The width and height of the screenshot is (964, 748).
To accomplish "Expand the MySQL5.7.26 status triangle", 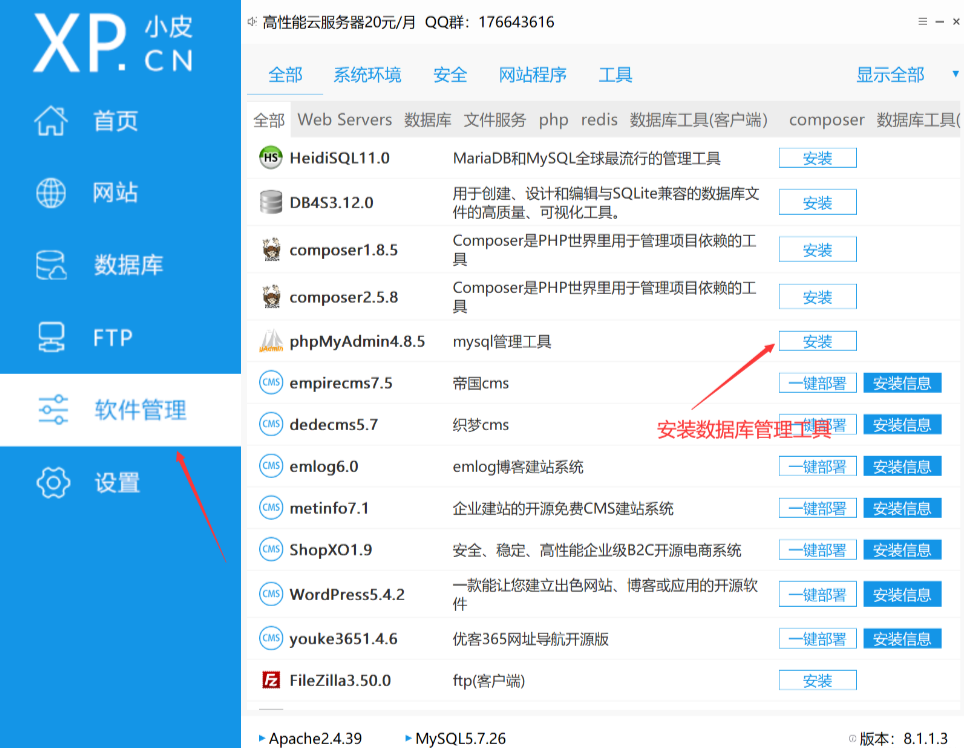I will tap(408, 738).
